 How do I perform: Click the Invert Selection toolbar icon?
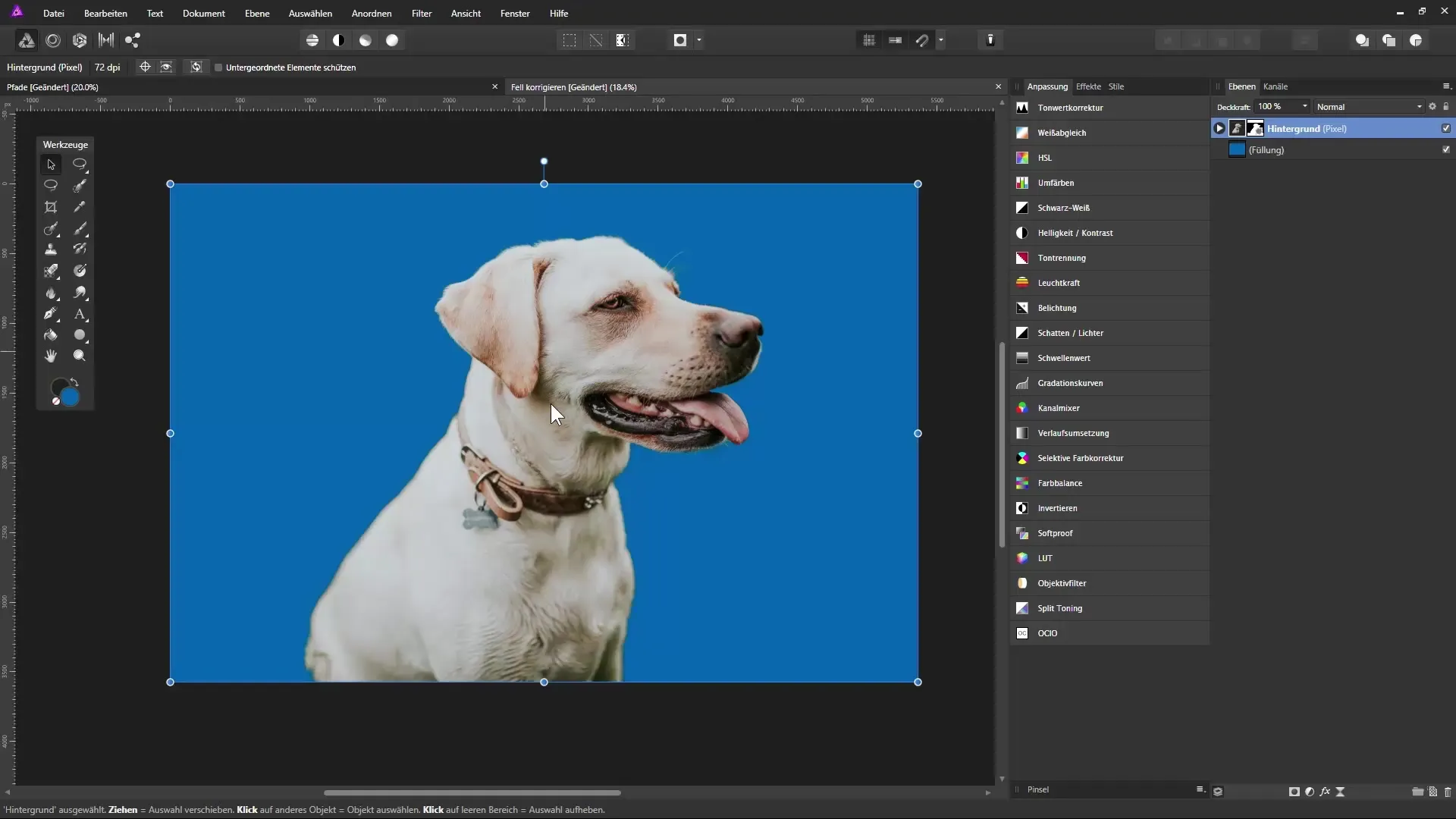point(623,40)
